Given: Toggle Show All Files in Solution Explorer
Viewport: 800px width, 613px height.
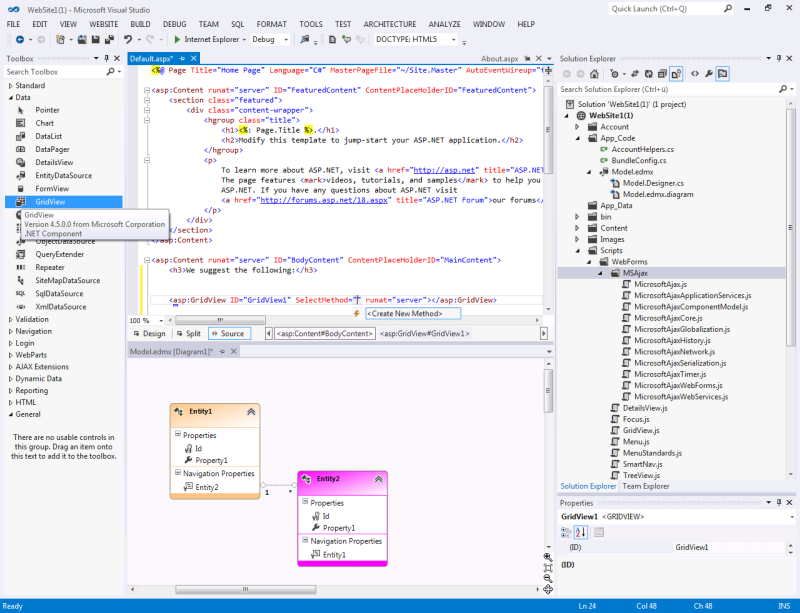Looking at the screenshot, I should click(677, 74).
